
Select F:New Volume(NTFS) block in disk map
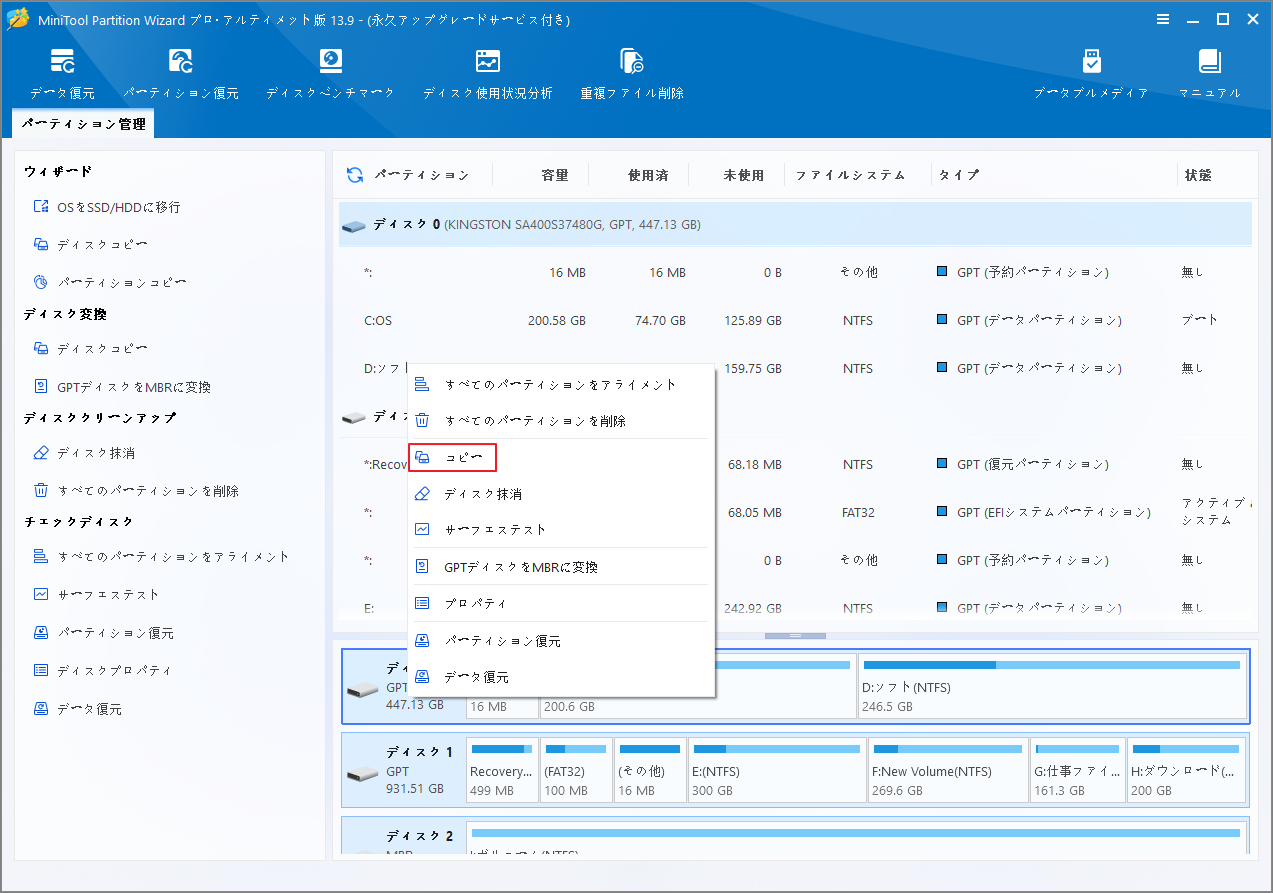[x=948, y=770]
